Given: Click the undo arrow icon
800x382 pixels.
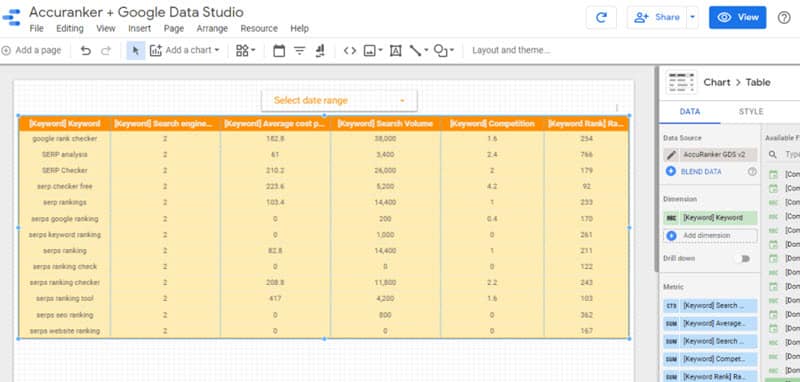Looking at the screenshot, I should click(86, 50).
